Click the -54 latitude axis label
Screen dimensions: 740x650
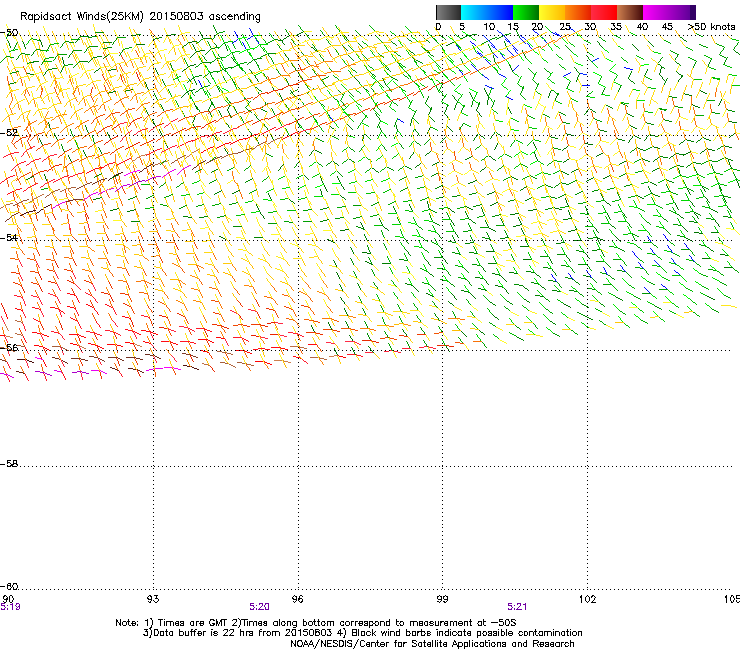coord(9,237)
